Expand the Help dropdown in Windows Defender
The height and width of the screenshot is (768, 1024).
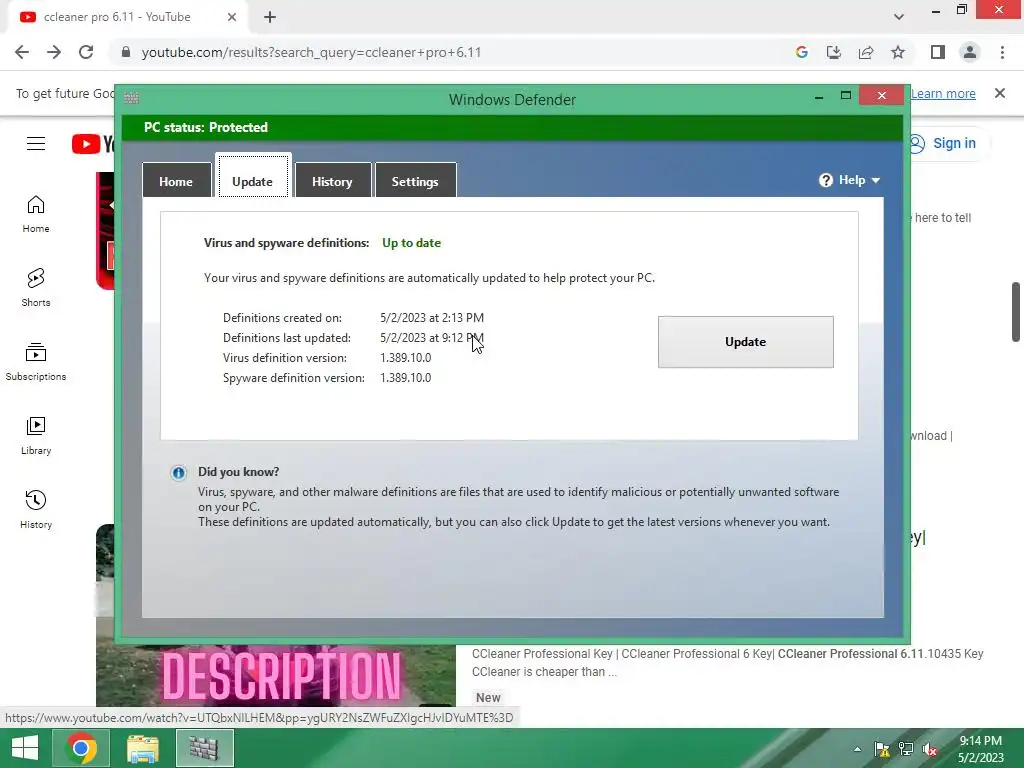(x=850, y=180)
